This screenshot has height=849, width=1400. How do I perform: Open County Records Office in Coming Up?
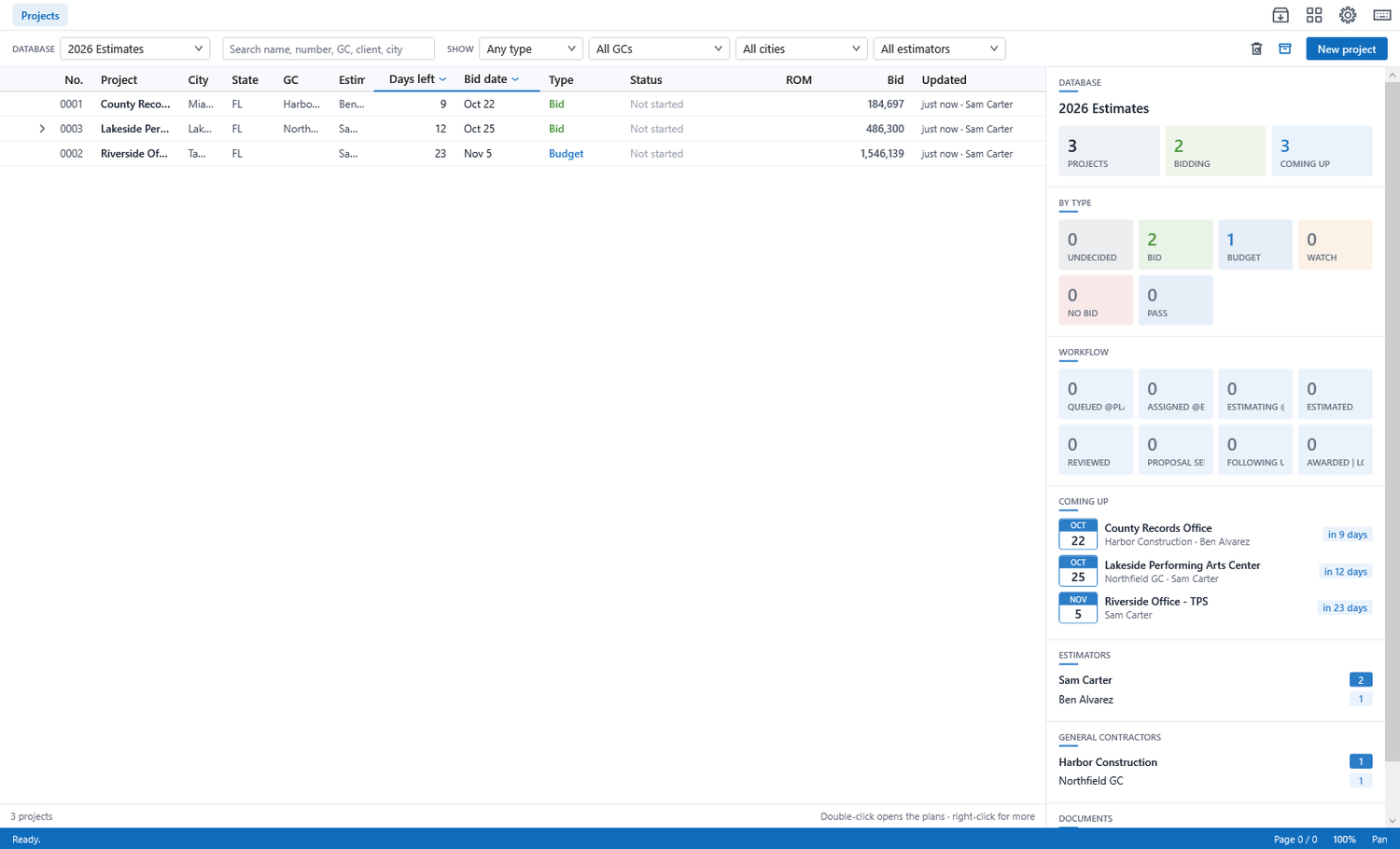[1215, 535]
